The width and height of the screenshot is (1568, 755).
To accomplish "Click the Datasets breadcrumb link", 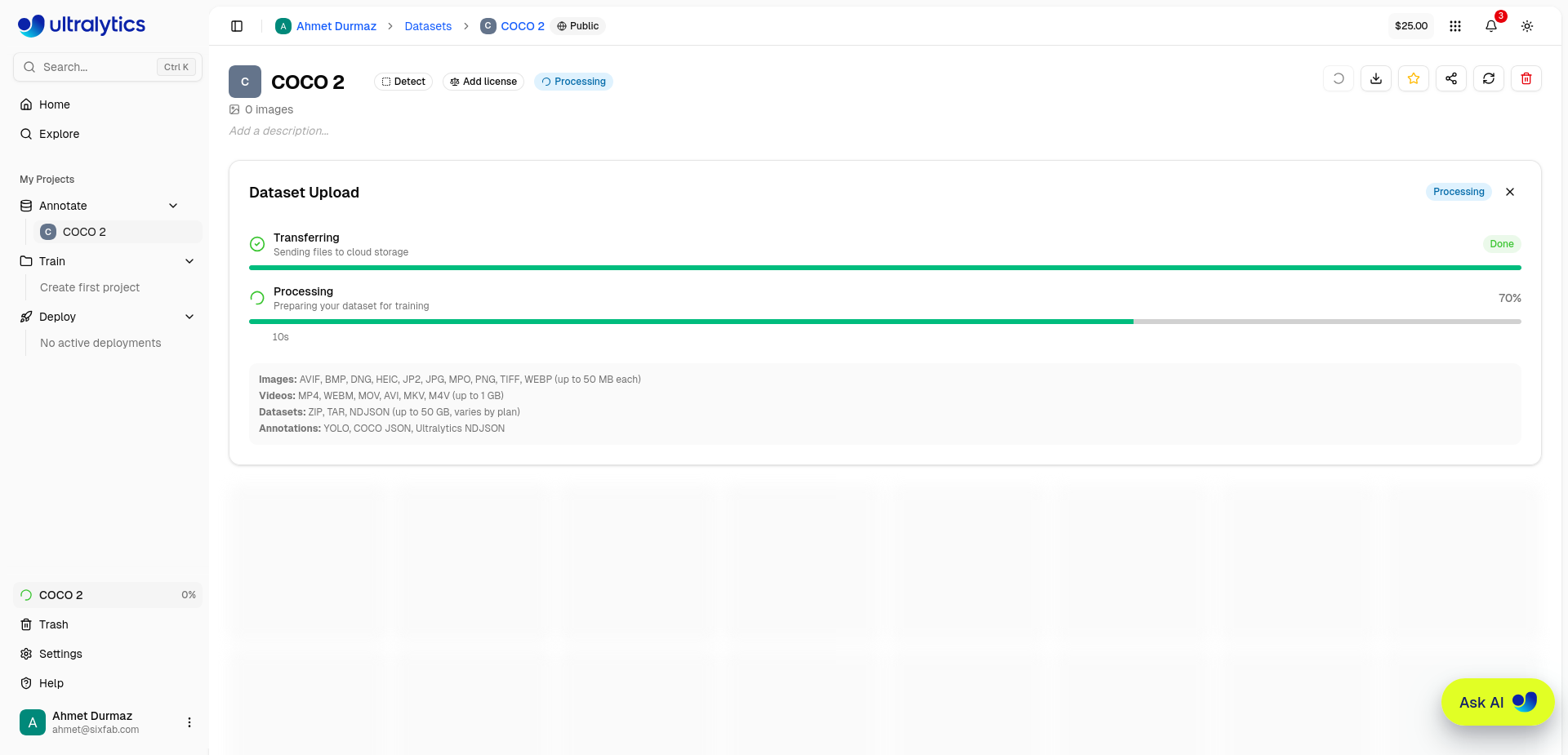I will [428, 26].
